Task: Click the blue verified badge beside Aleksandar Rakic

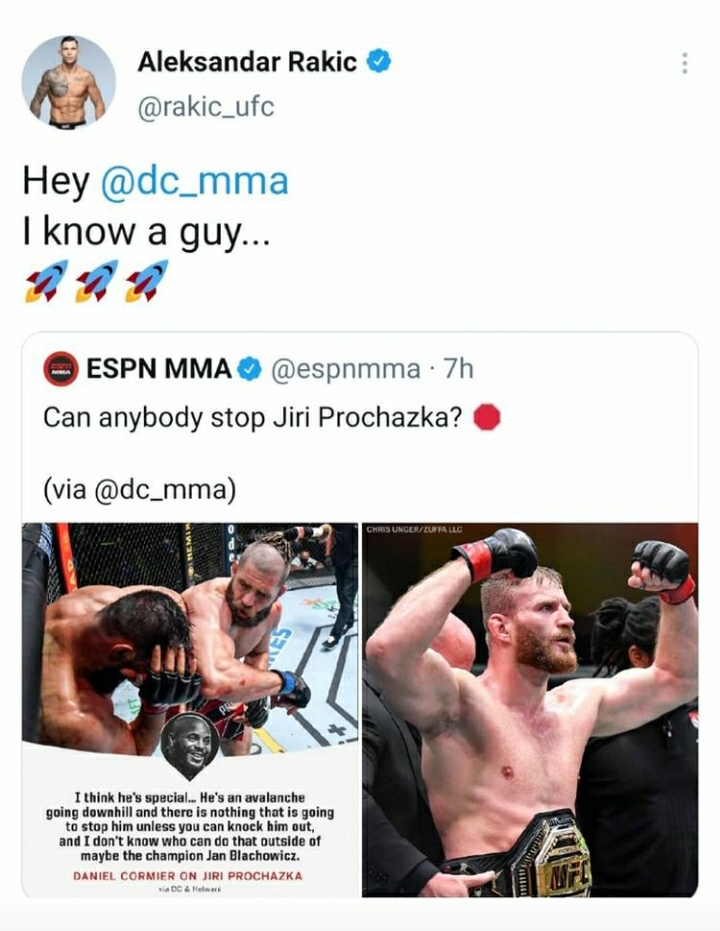Action: [x=378, y=61]
